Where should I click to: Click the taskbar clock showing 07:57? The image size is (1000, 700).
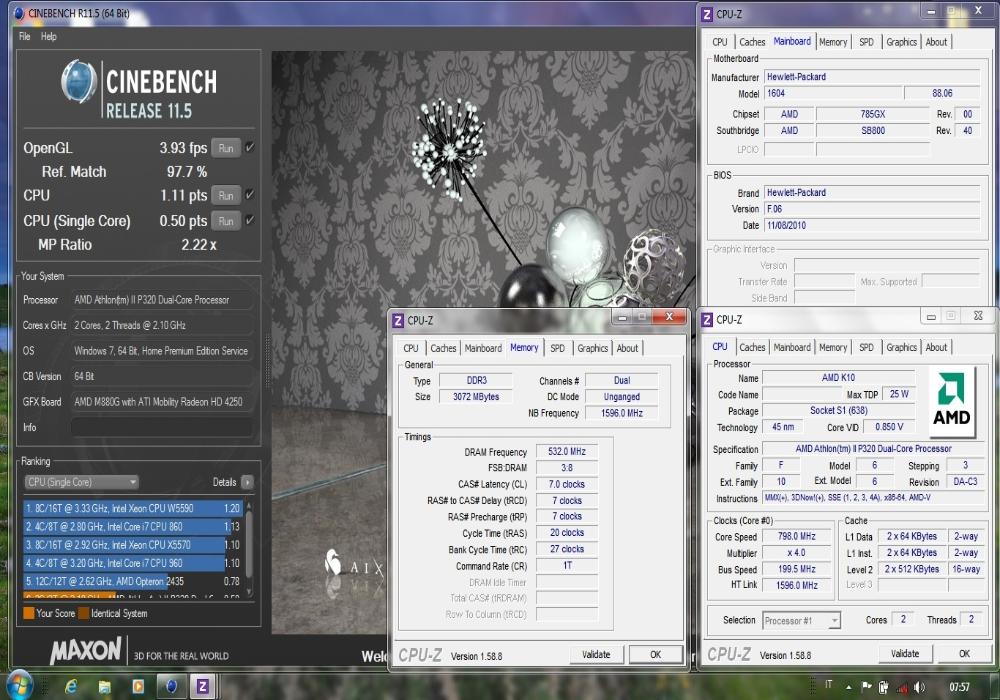point(959,687)
